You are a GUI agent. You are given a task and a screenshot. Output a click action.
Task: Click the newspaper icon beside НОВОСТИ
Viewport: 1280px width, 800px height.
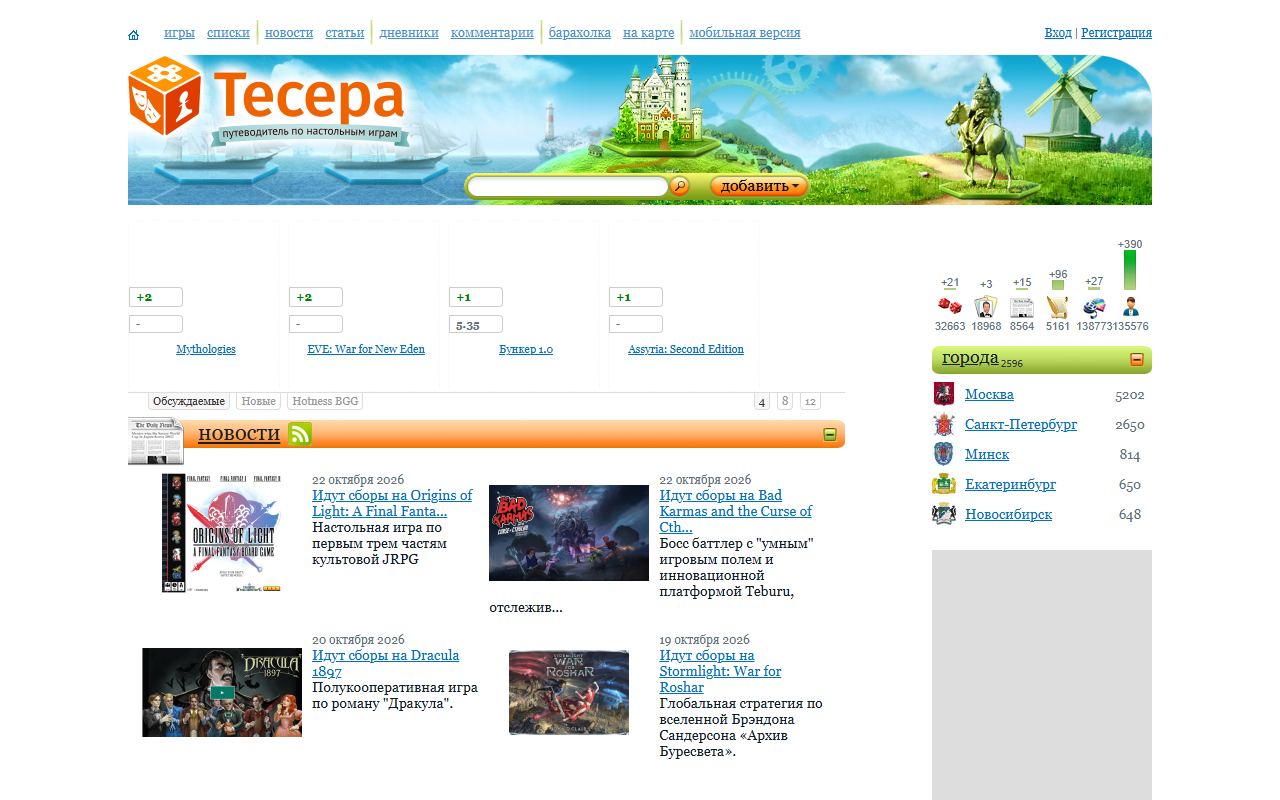click(x=155, y=441)
